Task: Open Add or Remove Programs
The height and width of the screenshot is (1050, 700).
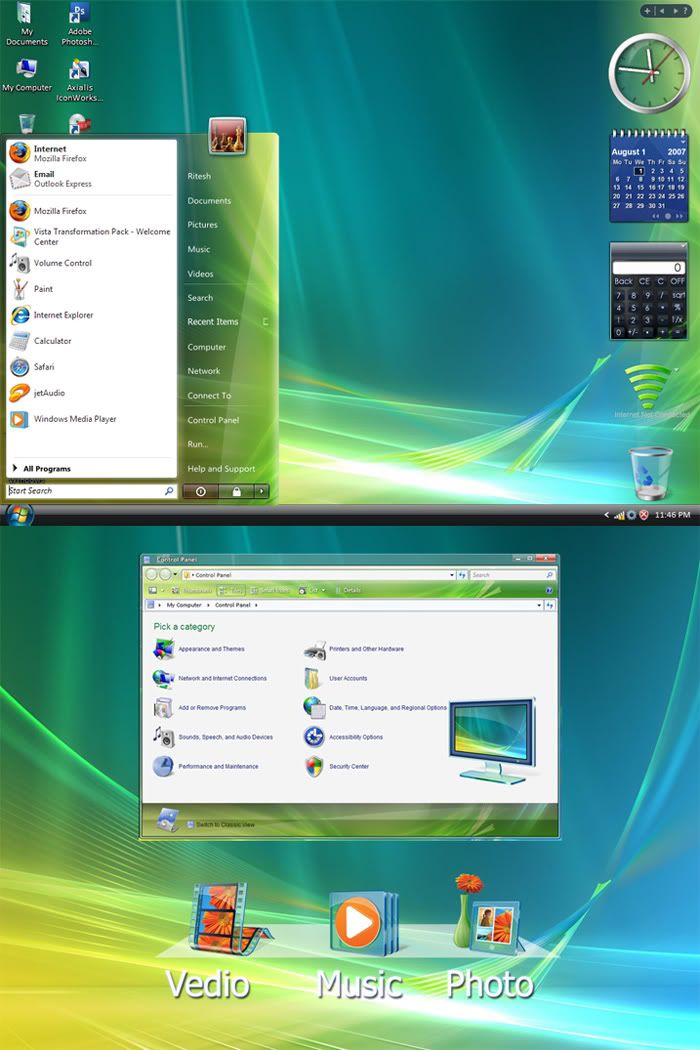Action: [200, 707]
